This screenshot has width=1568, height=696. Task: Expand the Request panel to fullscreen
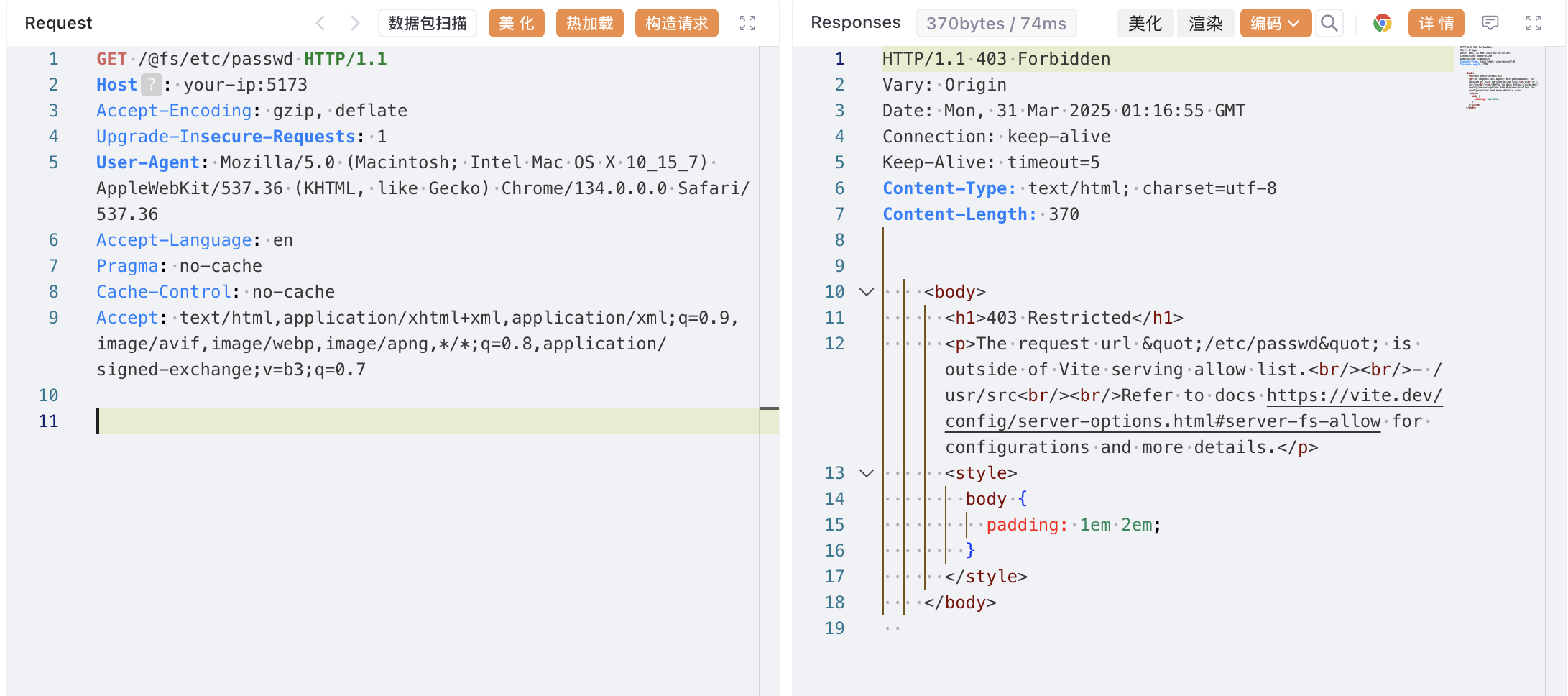[747, 23]
